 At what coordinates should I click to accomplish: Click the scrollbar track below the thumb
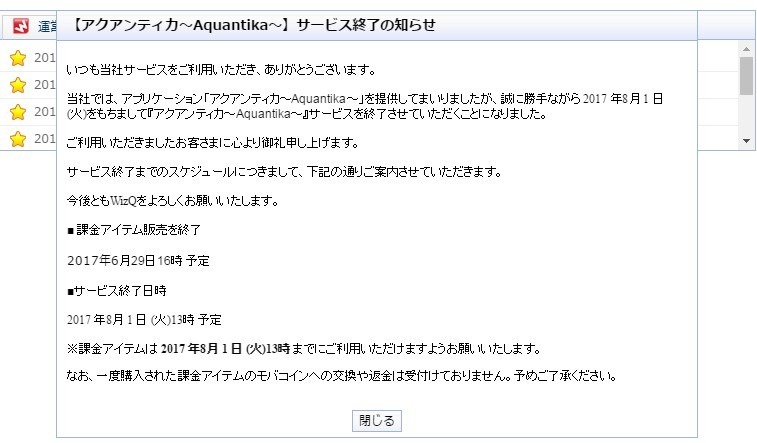(746, 115)
